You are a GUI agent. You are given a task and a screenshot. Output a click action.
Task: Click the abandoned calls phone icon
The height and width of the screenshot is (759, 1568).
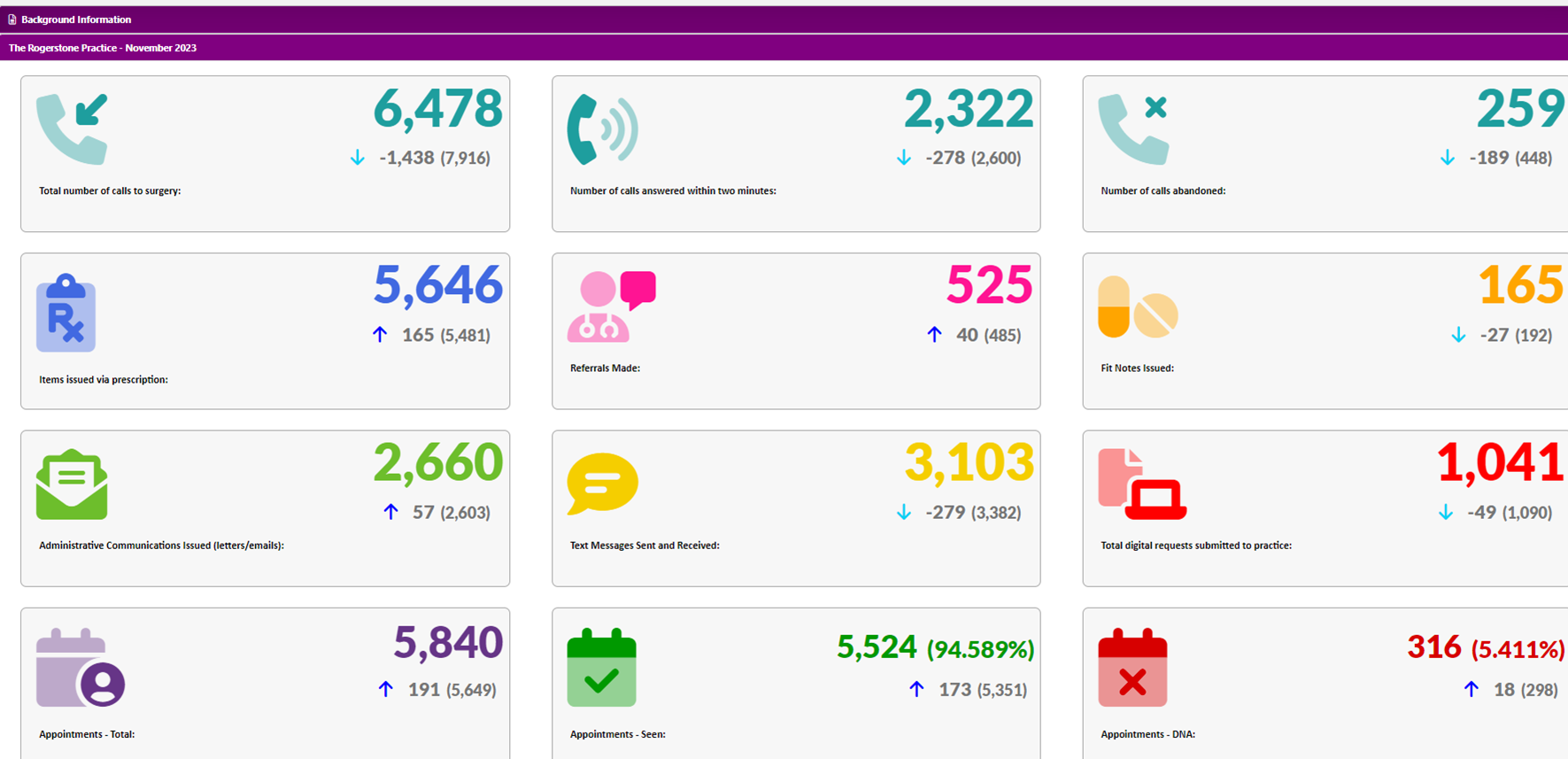[x=1133, y=129]
